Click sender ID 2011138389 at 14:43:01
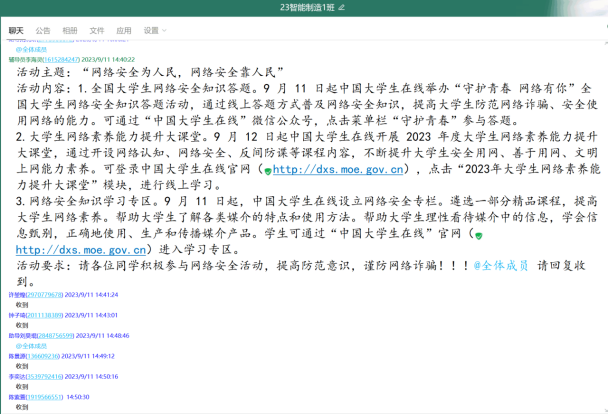 click(x=45, y=315)
